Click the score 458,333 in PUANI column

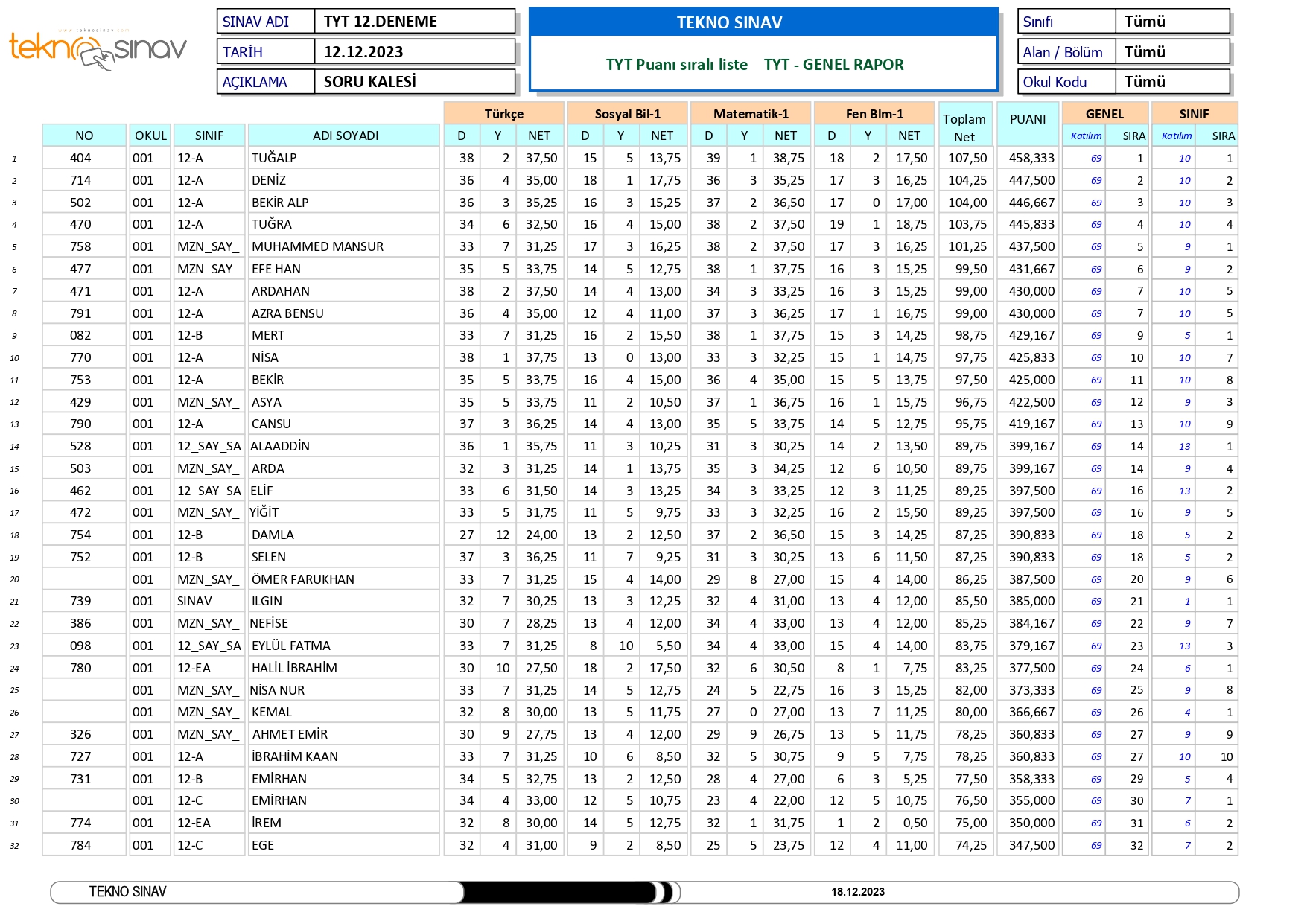tap(1031, 158)
